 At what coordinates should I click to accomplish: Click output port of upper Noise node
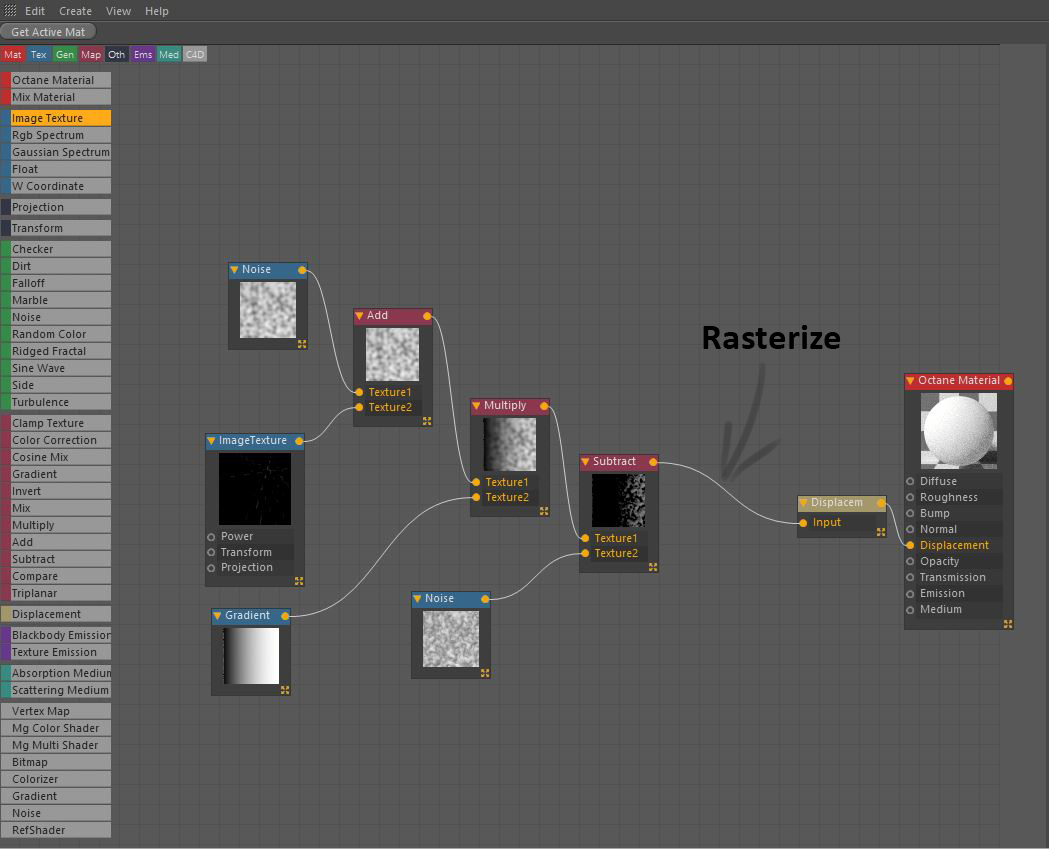pyautogui.click(x=302, y=270)
